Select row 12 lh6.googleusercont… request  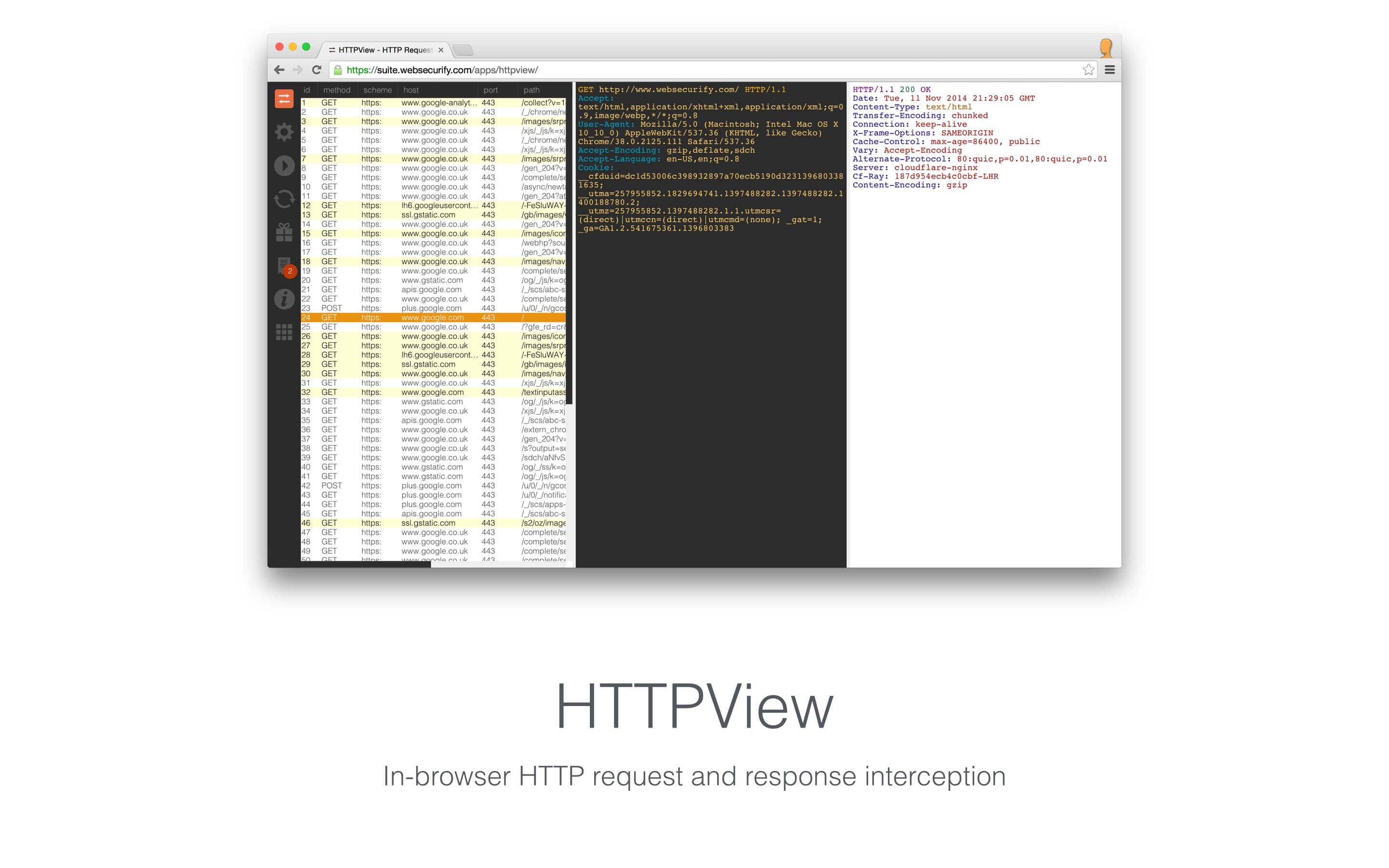[x=434, y=205]
